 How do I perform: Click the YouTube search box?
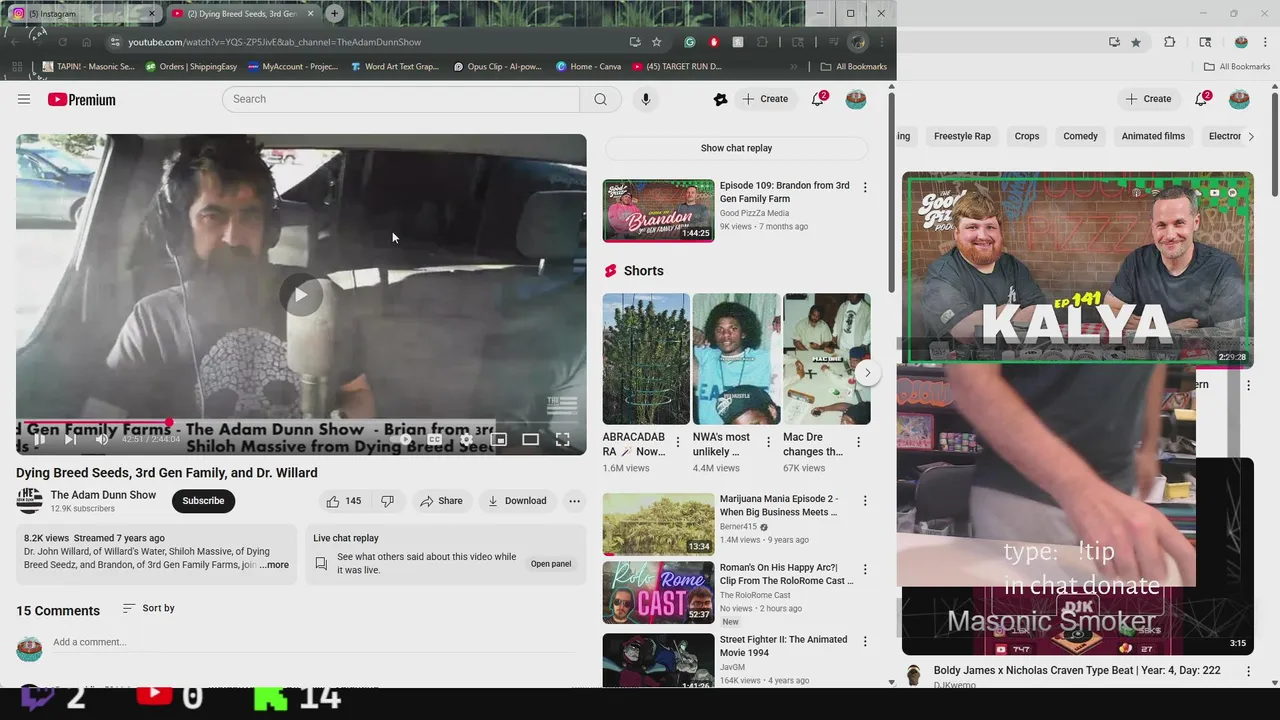[400, 99]
